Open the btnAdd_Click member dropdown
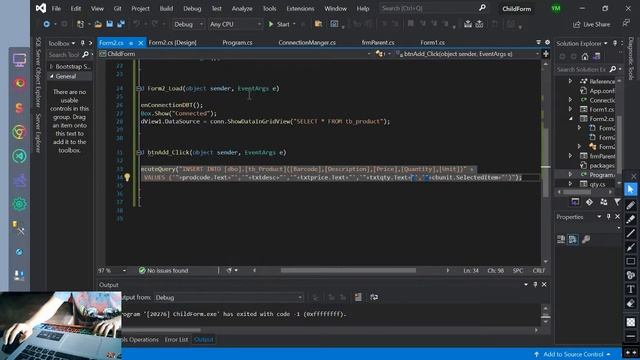The height and width of the screenshot is (360, 640). tap(468, 54)
